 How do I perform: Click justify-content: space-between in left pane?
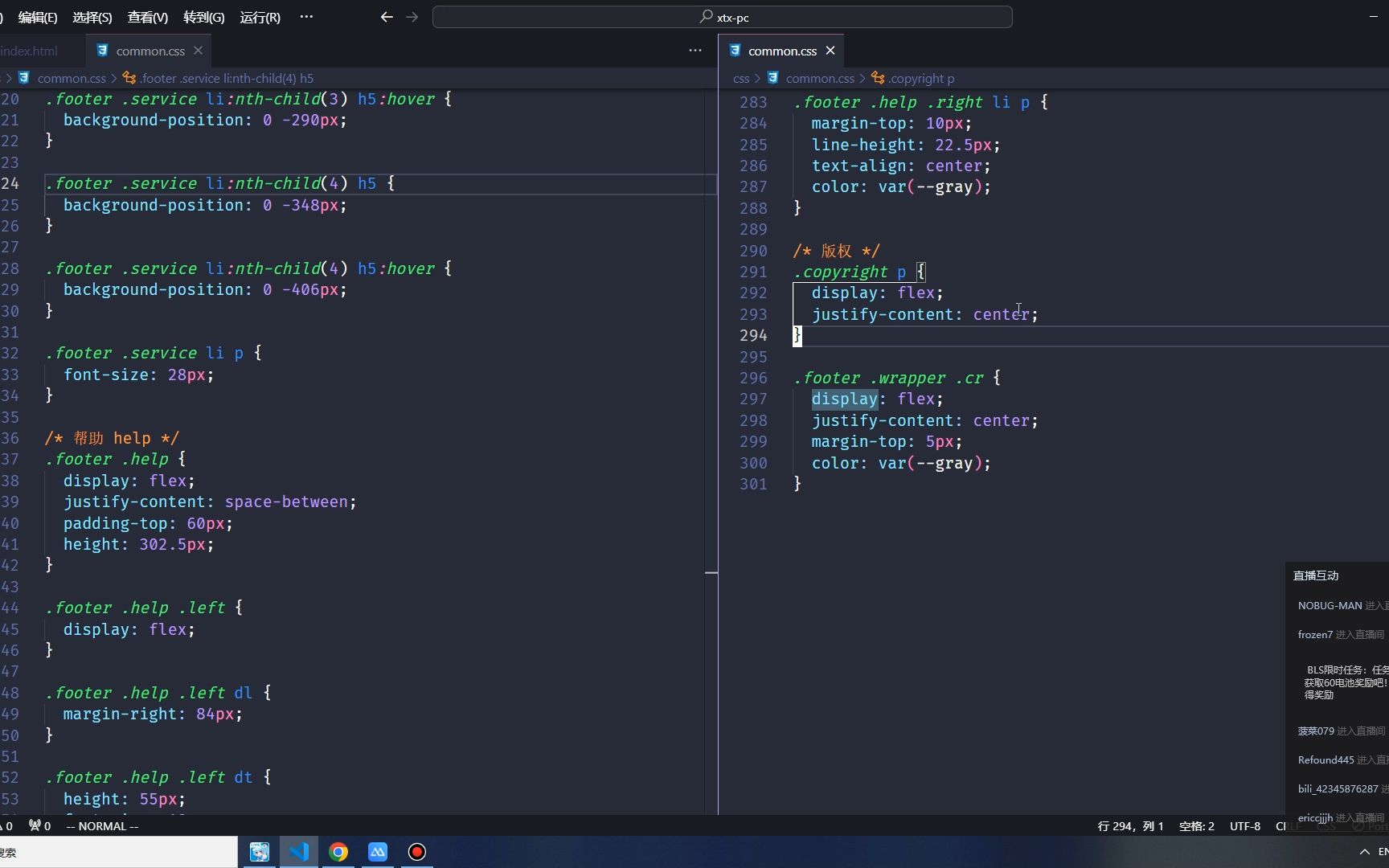(x=210, y=502)
